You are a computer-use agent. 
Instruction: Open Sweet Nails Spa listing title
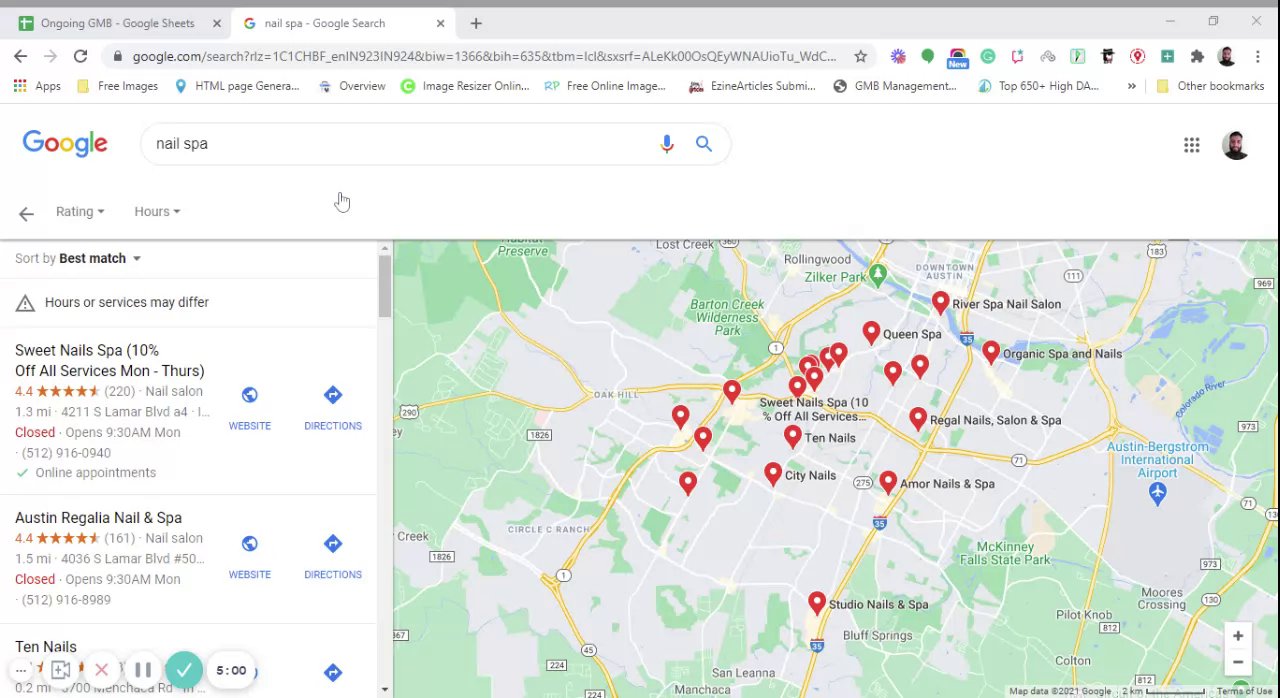tap(110, 360)
